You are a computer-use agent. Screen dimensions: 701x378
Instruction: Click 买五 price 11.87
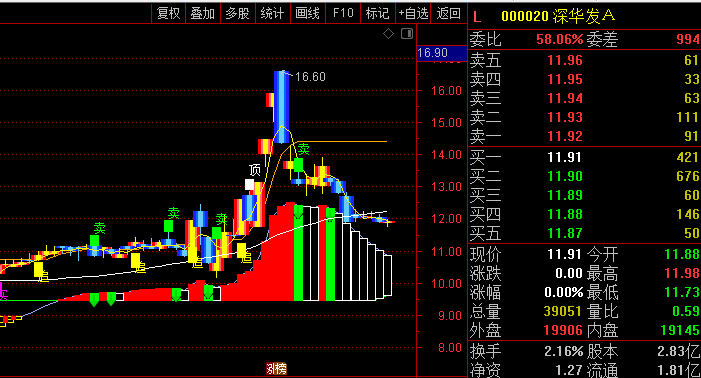565,233
